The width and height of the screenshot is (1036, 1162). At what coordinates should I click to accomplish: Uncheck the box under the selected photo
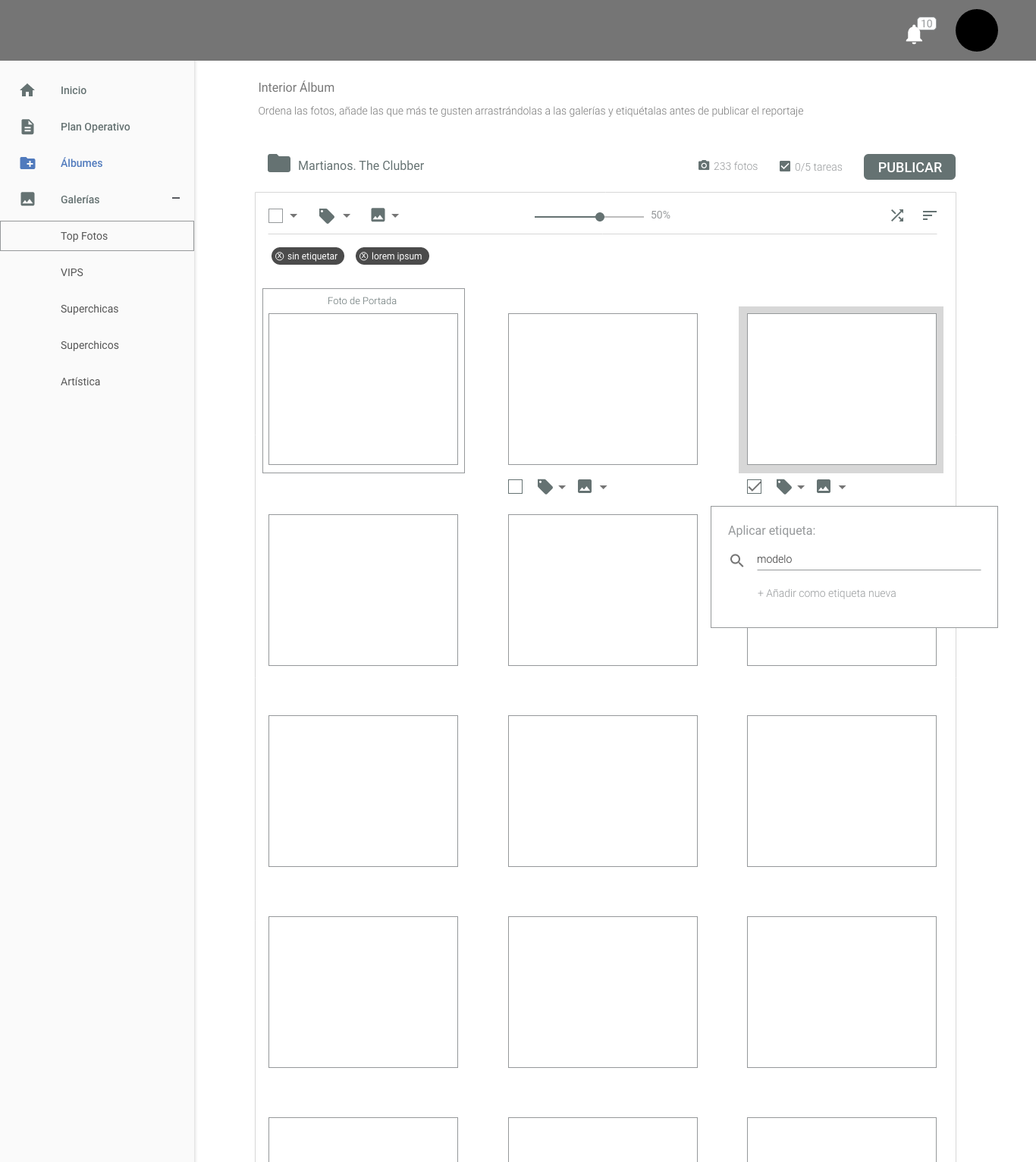(x=755, y=487)
